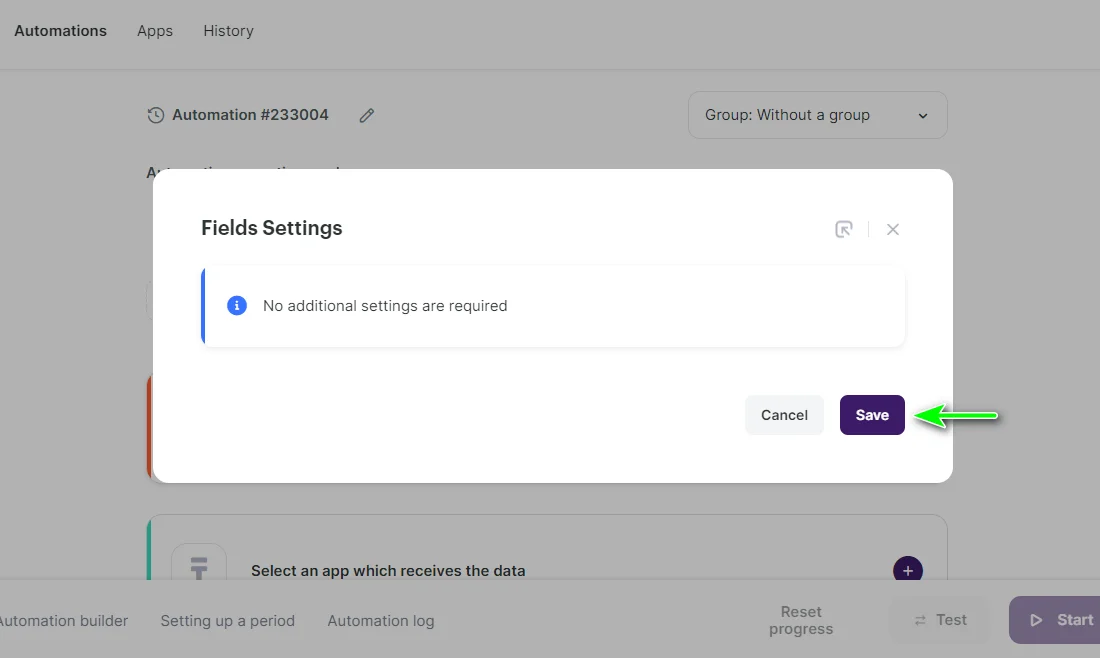The image size is (1100, 658).
Task: View the Automation log
Action: [x=380, y=620]
